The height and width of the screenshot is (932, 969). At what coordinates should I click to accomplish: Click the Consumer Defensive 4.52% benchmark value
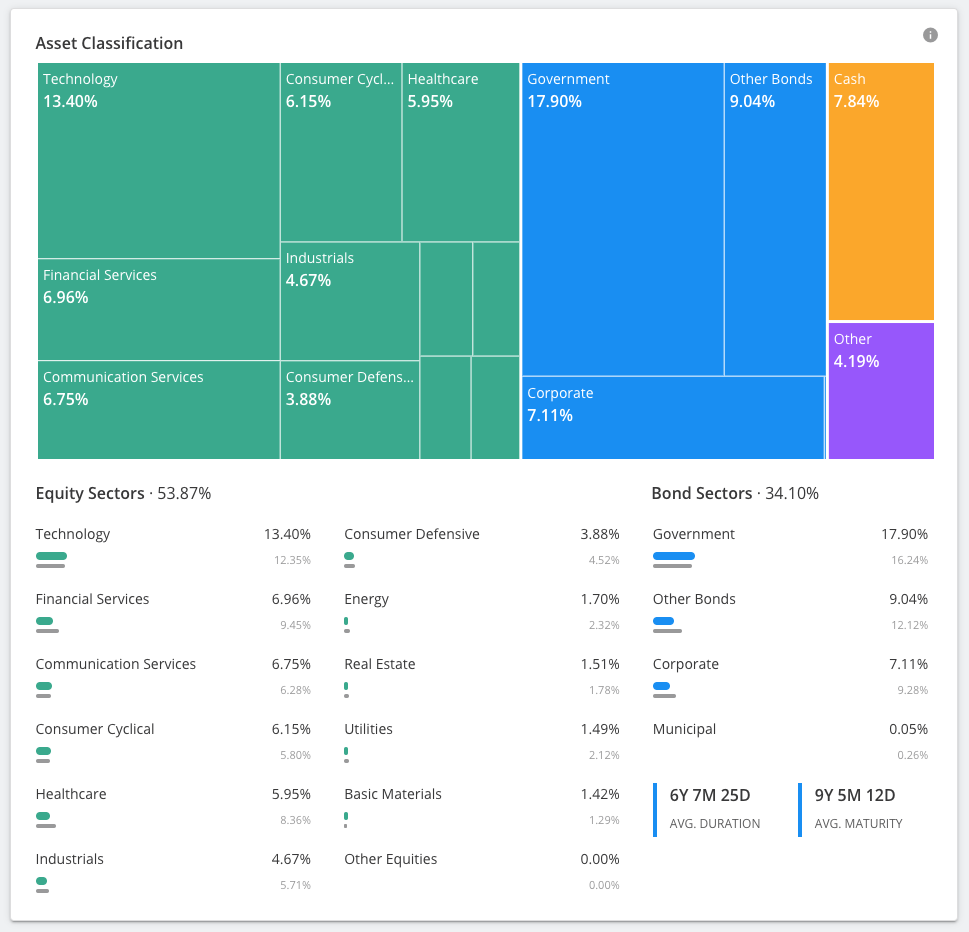click(604, 560)
